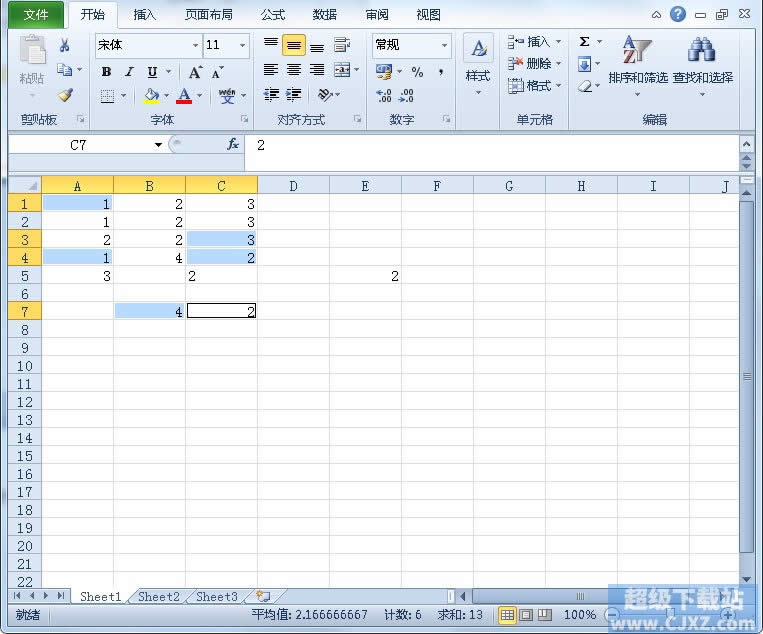Insert a new worksheet tab icon
Image resolution: width=763 pixels, height=634 pixels.
point(263,596)
